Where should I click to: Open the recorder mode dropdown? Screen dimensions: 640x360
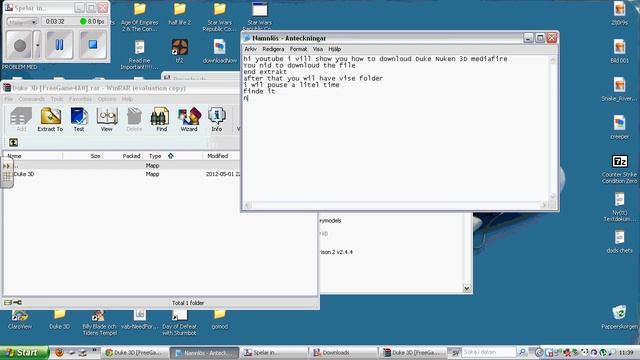click(22, 22)
